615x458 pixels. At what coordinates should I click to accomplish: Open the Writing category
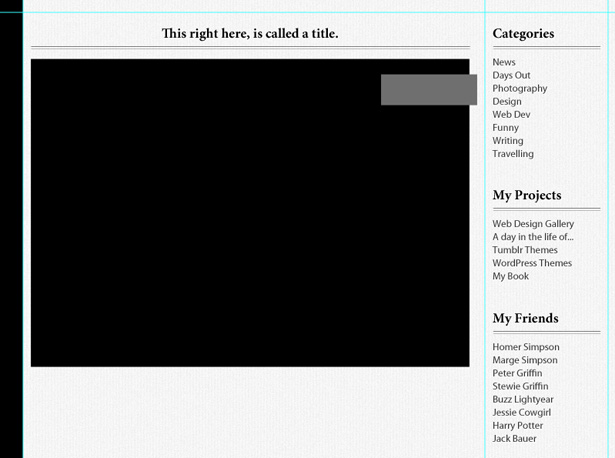(x=508, y=141)
